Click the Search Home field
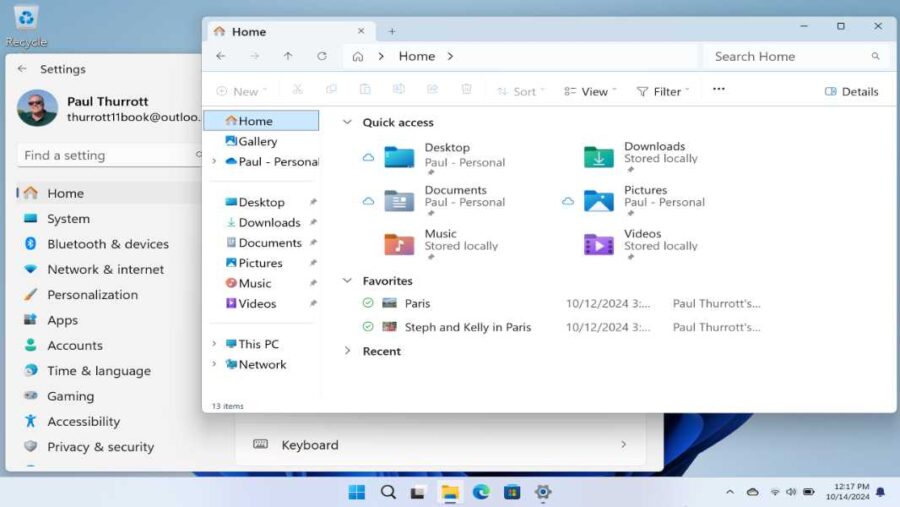Image resolution: width=900 pixels, height=507 pixels. pyautogui.click(x=790, y=57)
